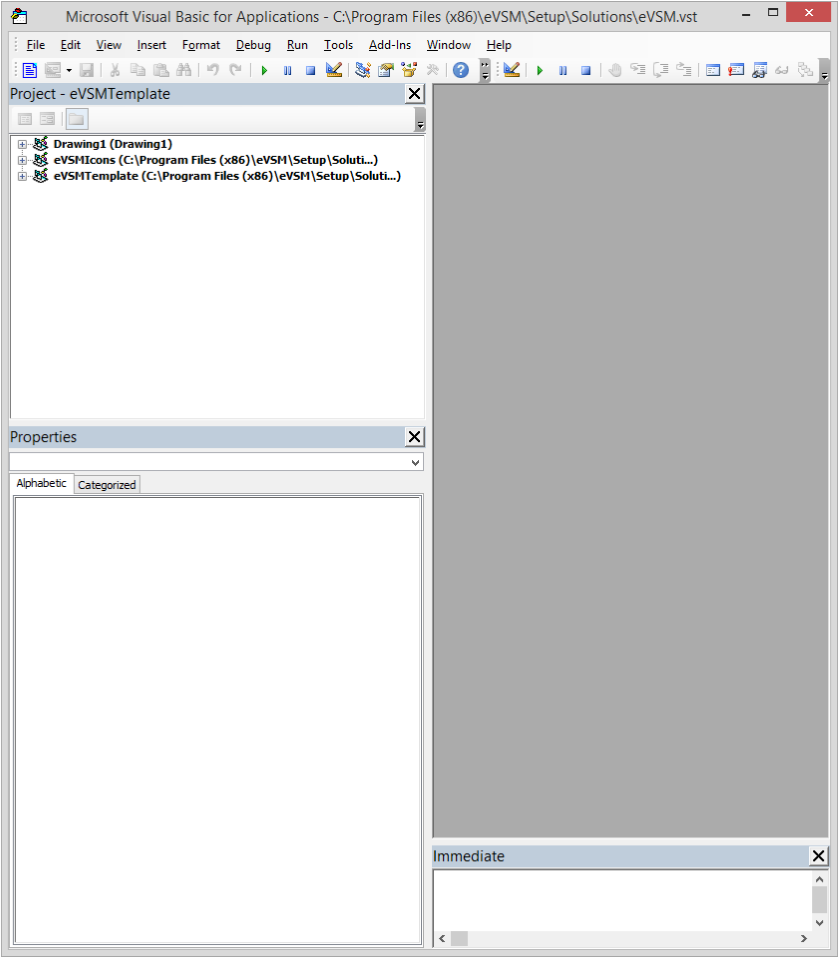Open the Object Browser toolbar icon
839x958 pixels.
coord(409,70)
